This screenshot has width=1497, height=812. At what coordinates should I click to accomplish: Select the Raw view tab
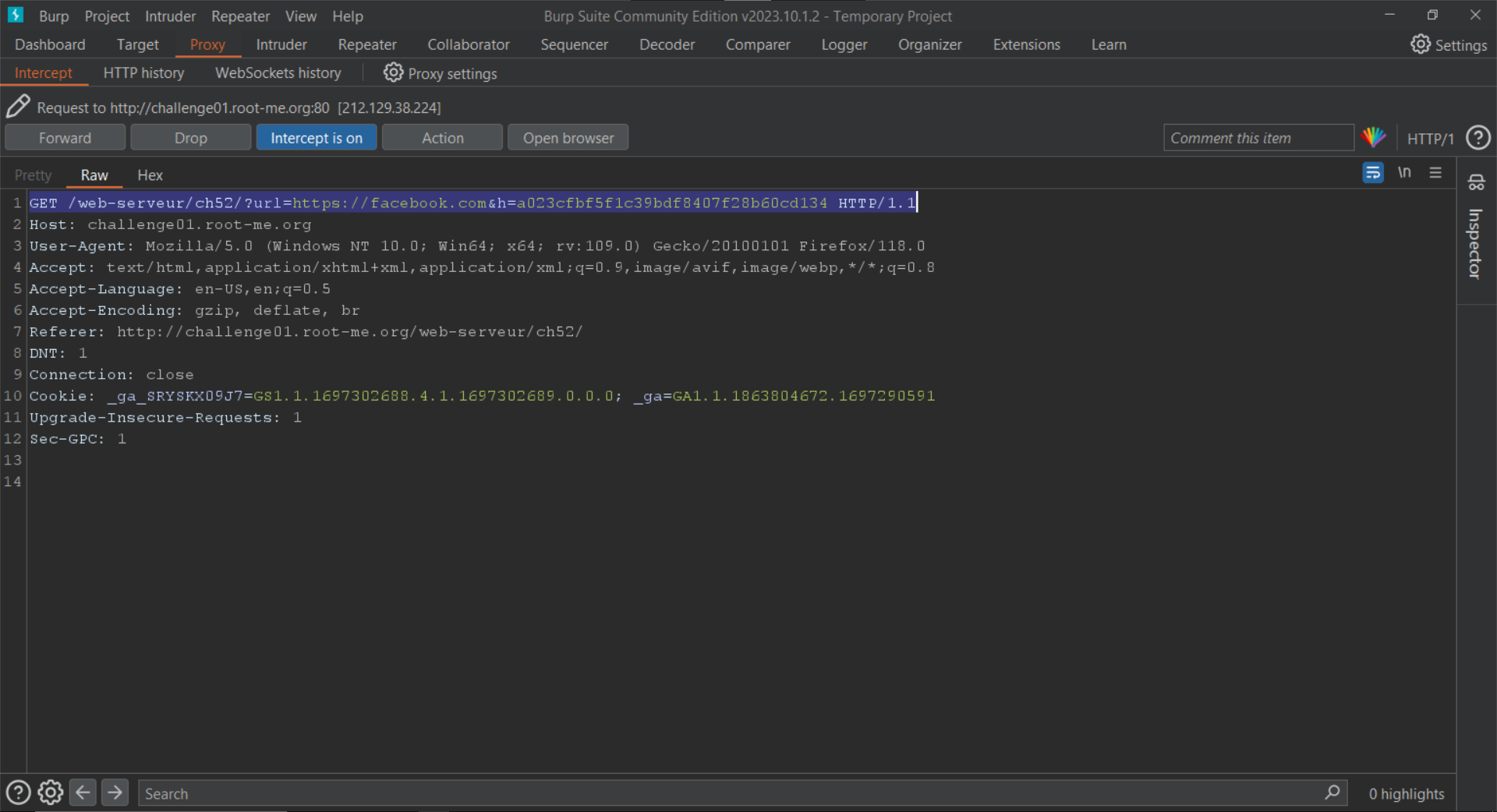(x=94, y=175)
